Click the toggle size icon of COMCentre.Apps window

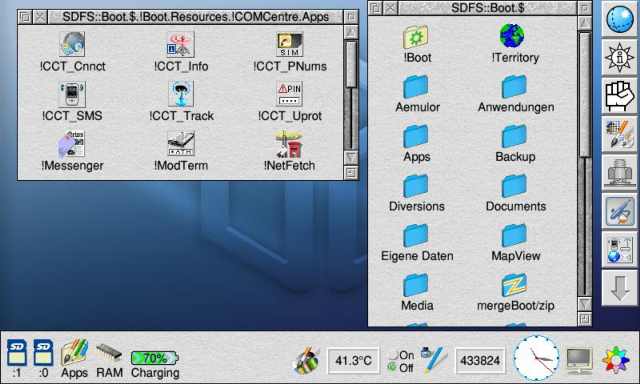pyautogui.click(x=351, y=17)
